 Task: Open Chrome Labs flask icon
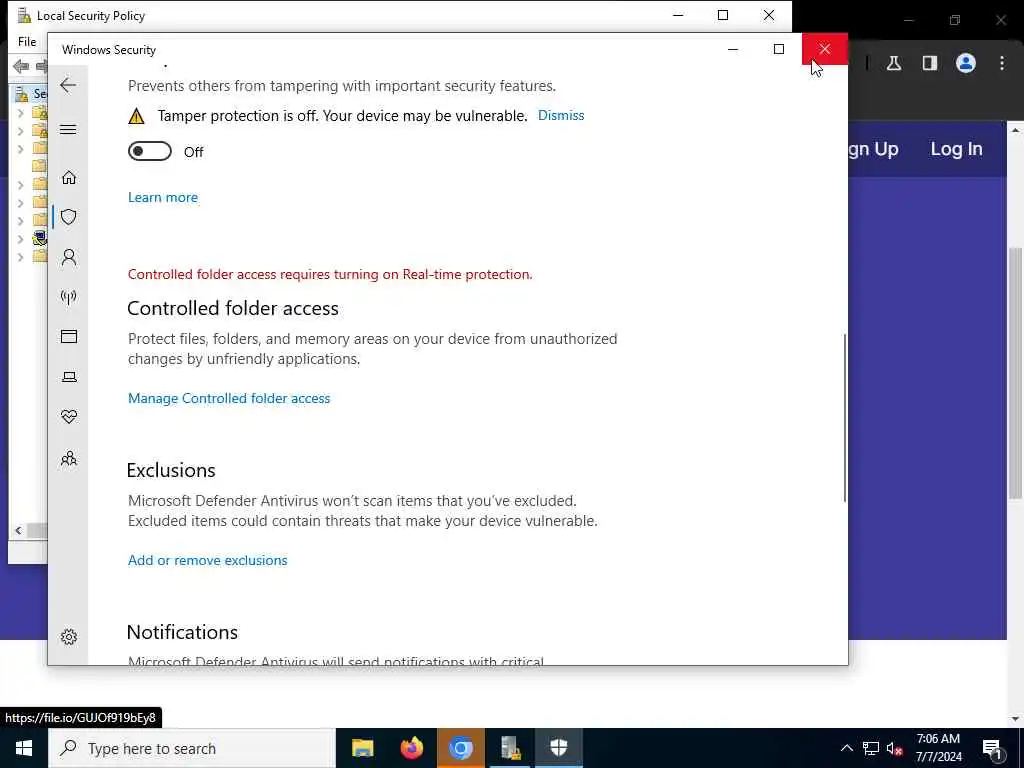[x=894, y=63]
